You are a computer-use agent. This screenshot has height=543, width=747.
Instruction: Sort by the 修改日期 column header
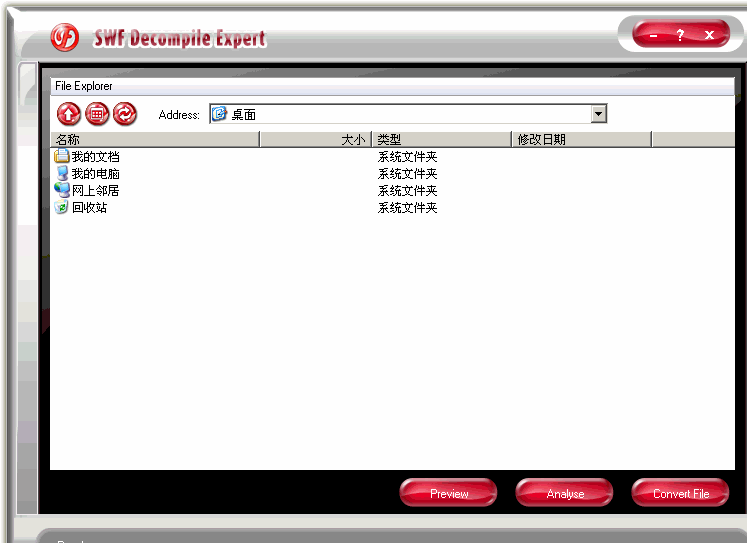[x=581, y=139]
